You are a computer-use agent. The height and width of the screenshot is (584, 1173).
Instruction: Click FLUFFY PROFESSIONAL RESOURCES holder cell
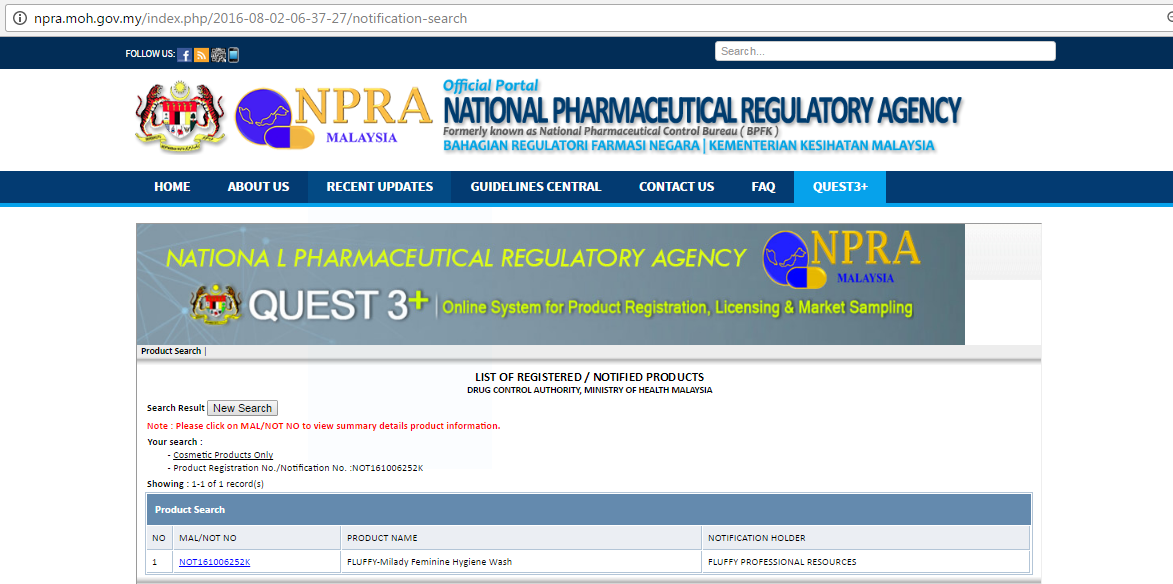[866, 562]
